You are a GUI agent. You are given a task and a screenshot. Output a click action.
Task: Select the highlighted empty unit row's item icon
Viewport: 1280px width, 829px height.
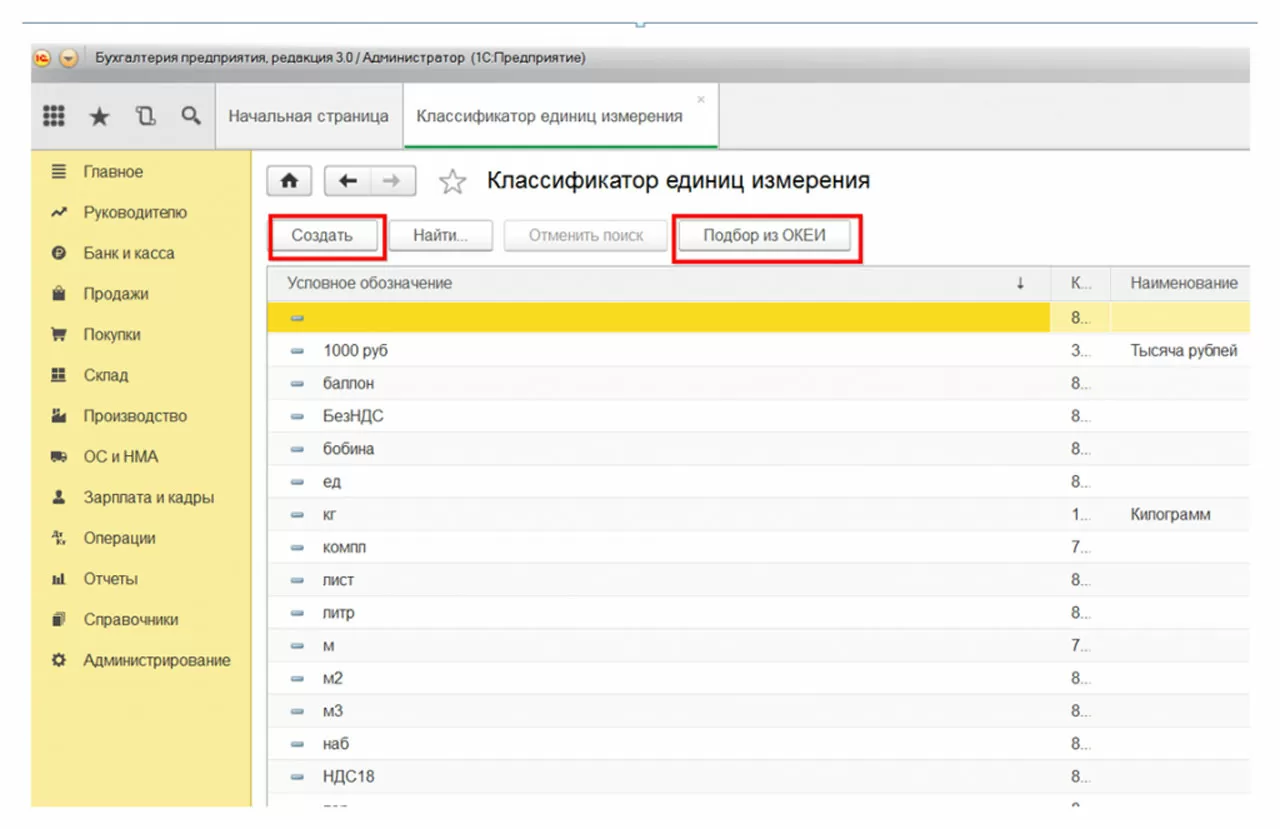tap(297, 319)
